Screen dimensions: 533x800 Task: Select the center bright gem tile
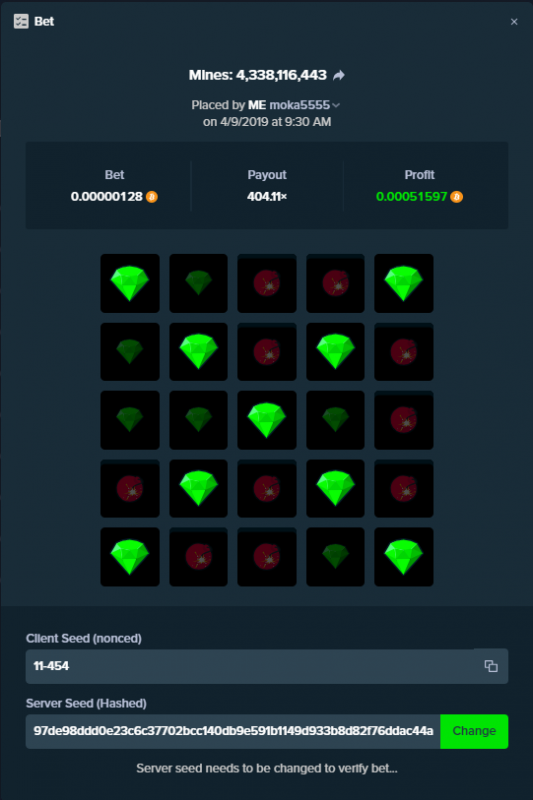pyautogui.click(x=267, y=420)
